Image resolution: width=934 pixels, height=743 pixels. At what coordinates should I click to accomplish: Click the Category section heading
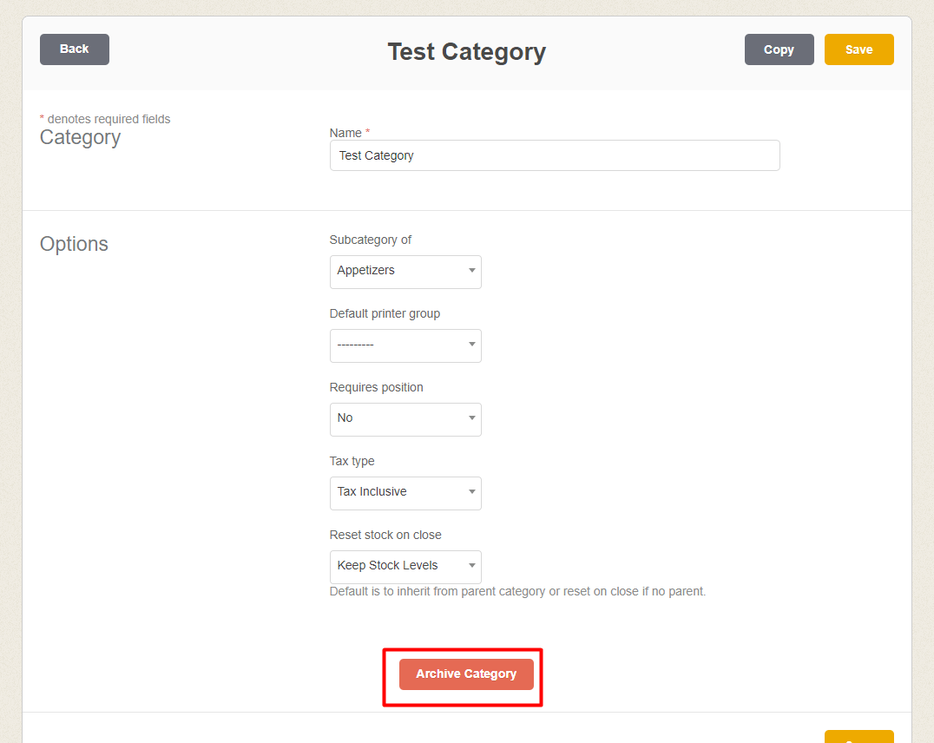tap(80, 138)
